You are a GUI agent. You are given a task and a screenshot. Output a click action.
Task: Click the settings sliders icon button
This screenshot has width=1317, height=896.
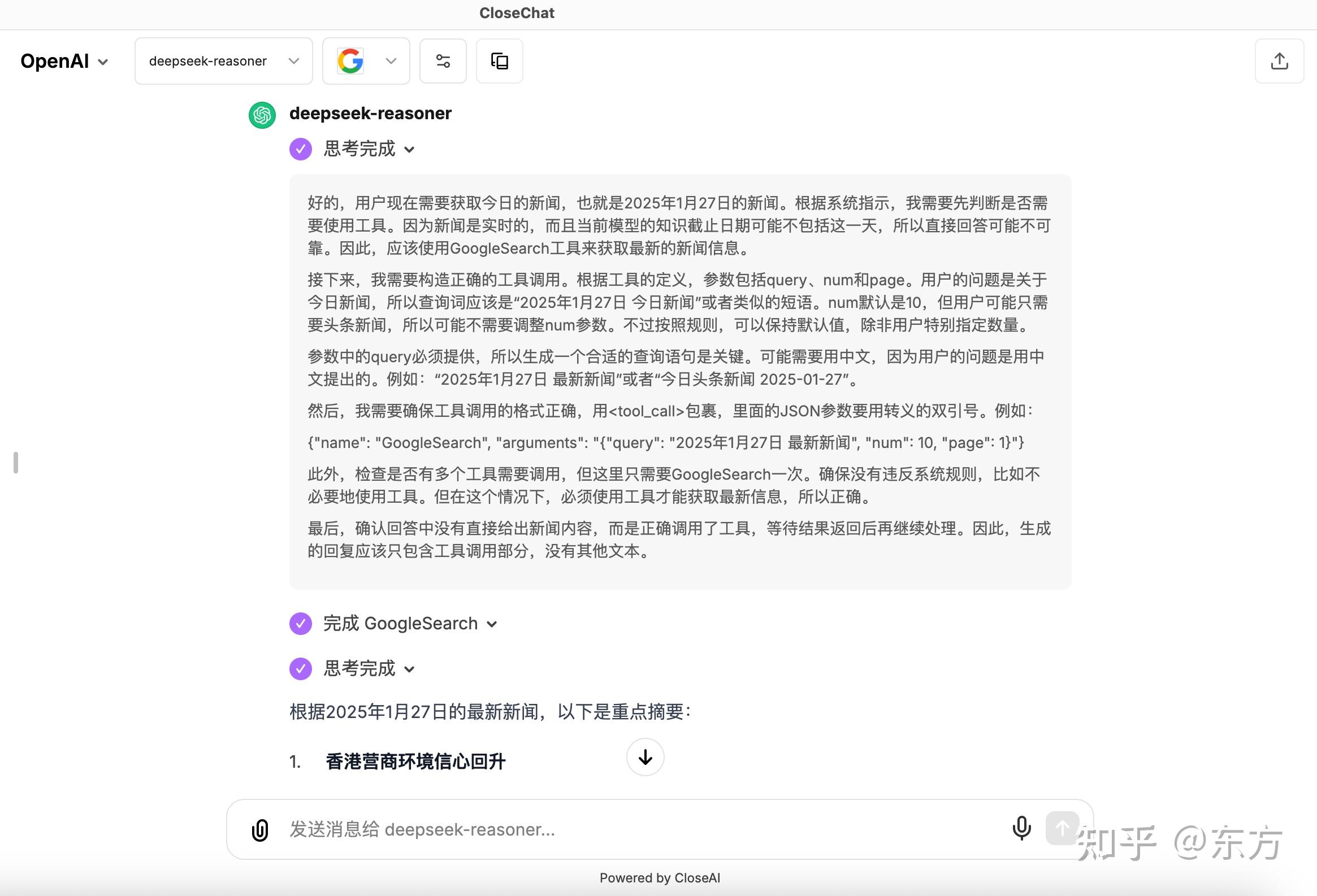[443, 61]
